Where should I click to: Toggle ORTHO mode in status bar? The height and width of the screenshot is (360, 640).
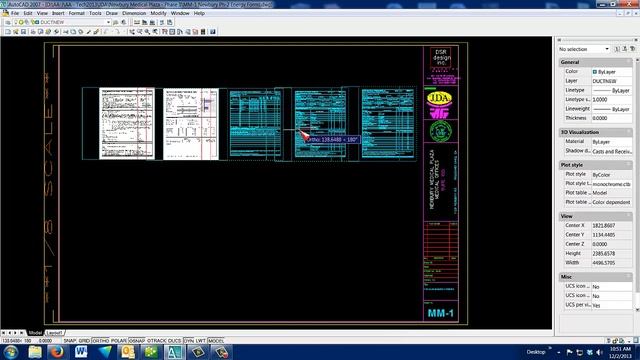click(100, 341)
